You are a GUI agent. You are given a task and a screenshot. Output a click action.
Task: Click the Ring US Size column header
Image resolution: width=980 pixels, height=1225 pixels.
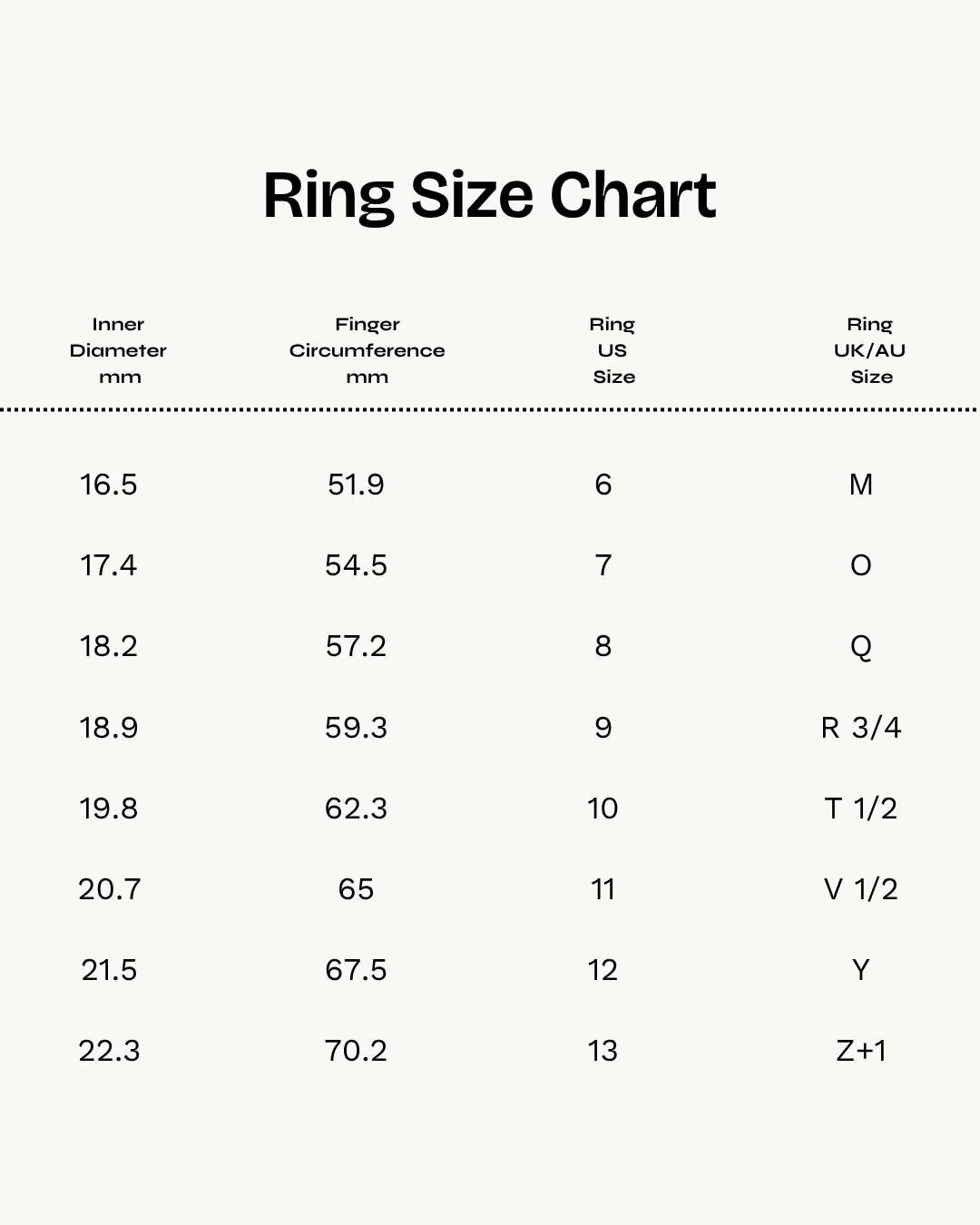click(612, 350)
